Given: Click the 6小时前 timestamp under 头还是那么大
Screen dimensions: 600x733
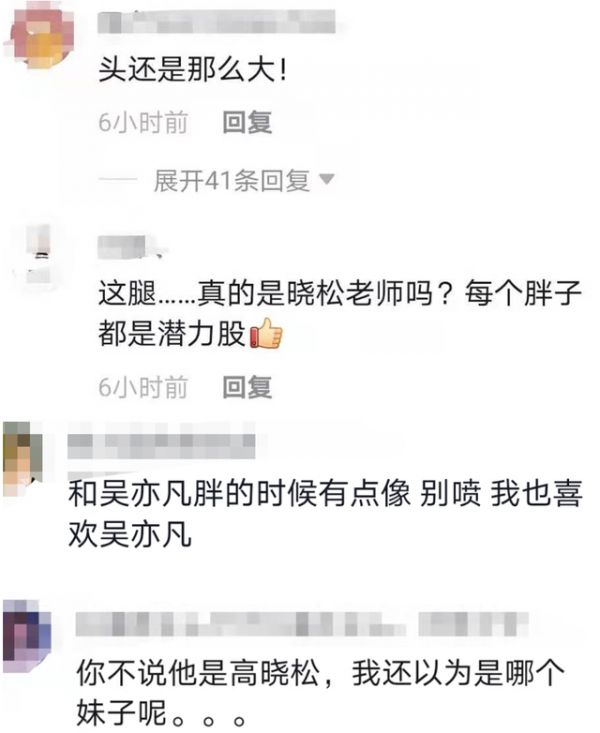Looking at the screenshot, I should pos(143,122).
